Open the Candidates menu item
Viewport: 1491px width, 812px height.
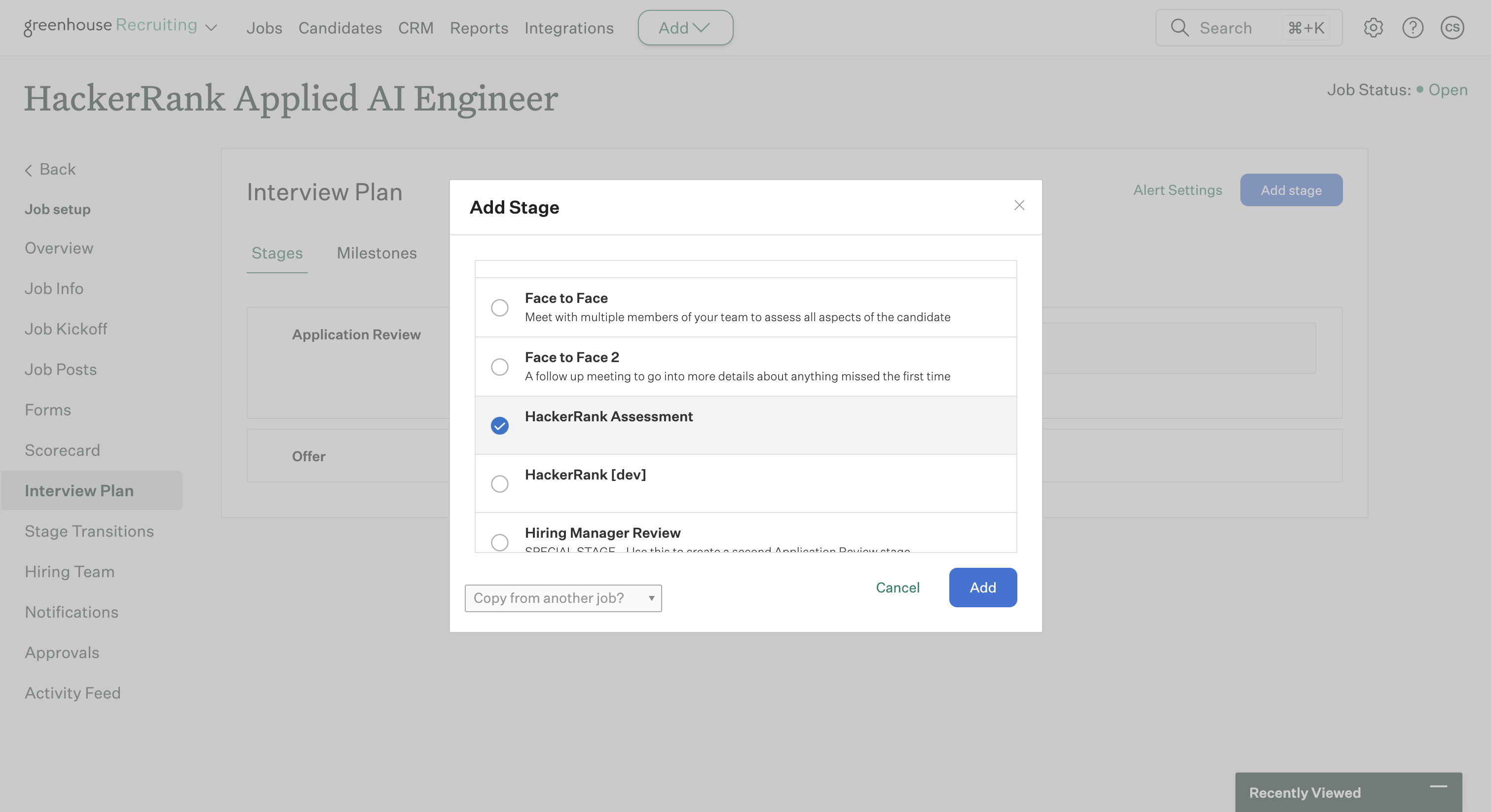click(x=340, y=28)
